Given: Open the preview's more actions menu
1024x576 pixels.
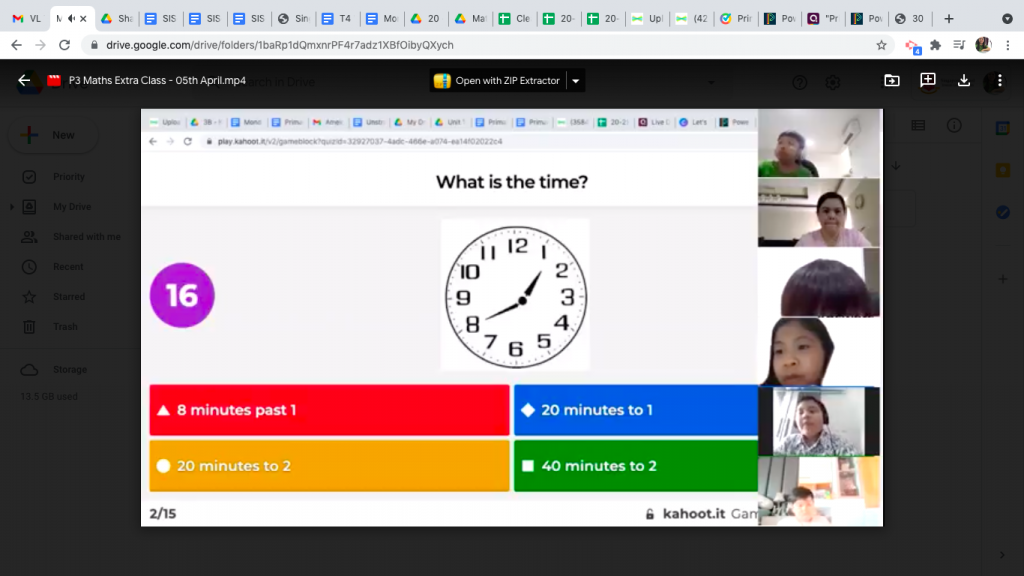Looking at the screenshot, I should tap(998, 81).
